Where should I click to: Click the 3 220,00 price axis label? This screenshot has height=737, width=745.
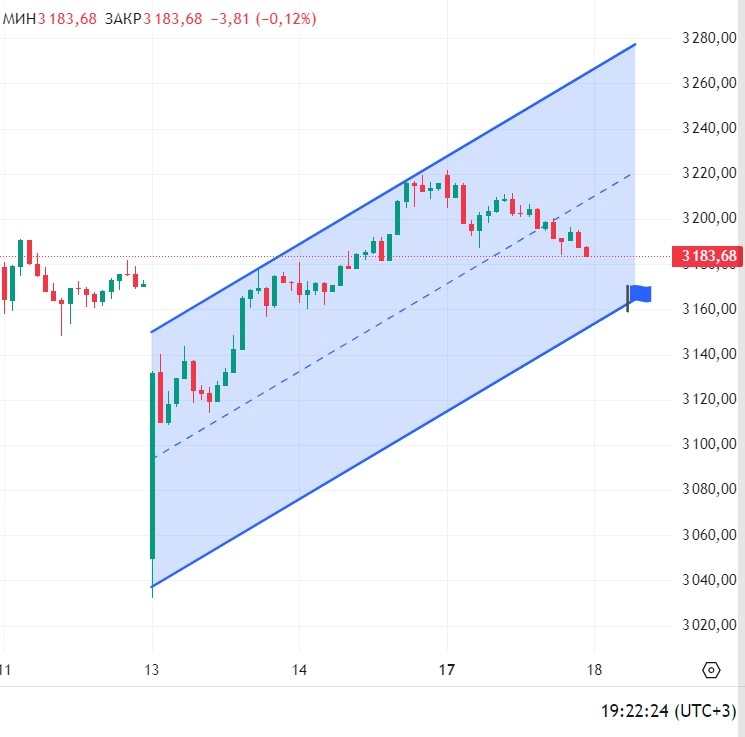tap(709, 172)
